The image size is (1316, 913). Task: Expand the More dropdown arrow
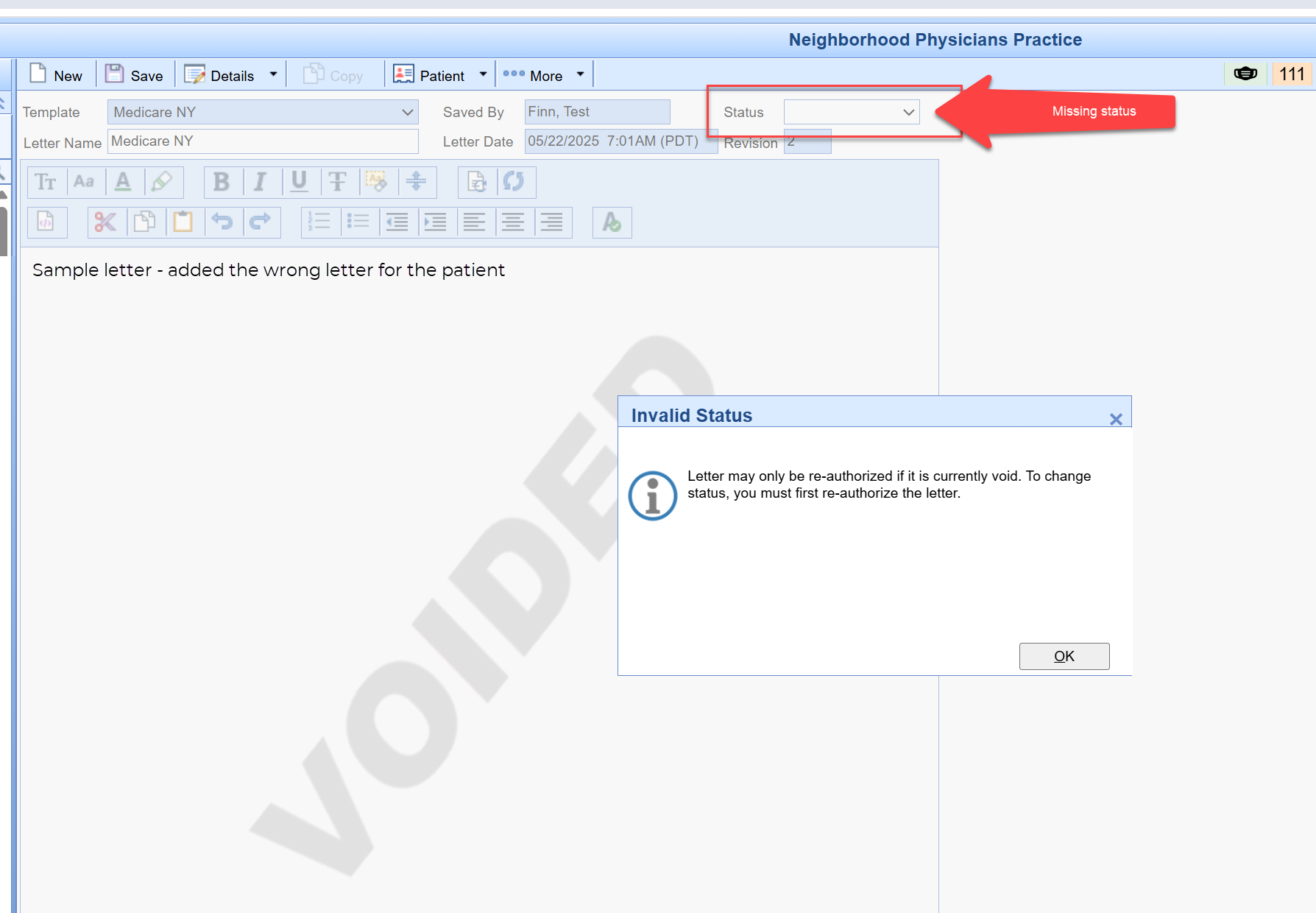(x=580, y=75)
